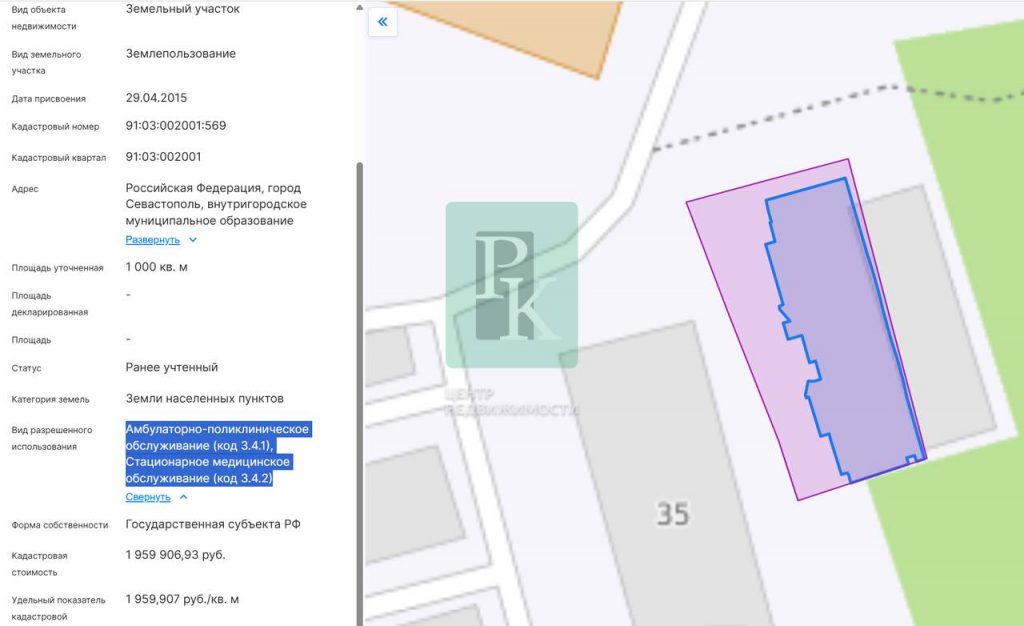Click the status value Ранее учтенный
Viewport: 1024px width, 626px height.
click(x=171, y=368)
